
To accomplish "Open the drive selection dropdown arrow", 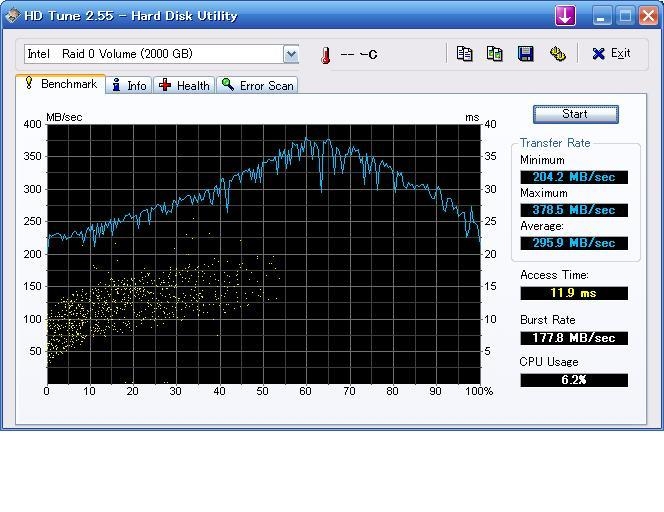I will tap(291, 54).
